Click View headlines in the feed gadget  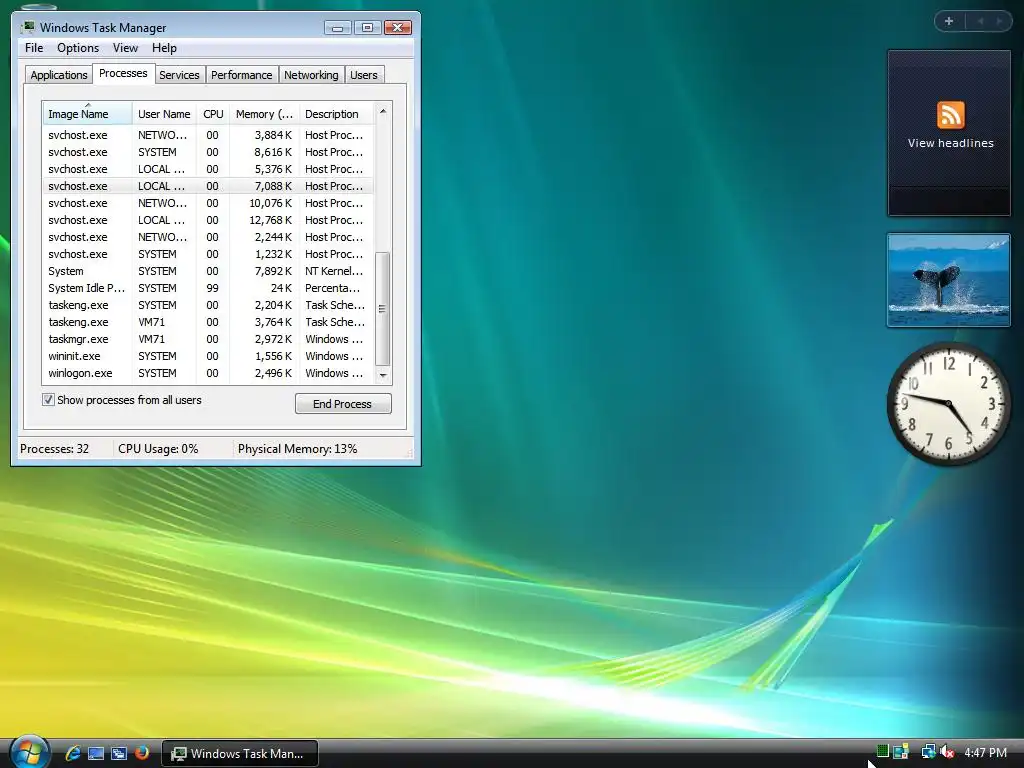point(950,143)
